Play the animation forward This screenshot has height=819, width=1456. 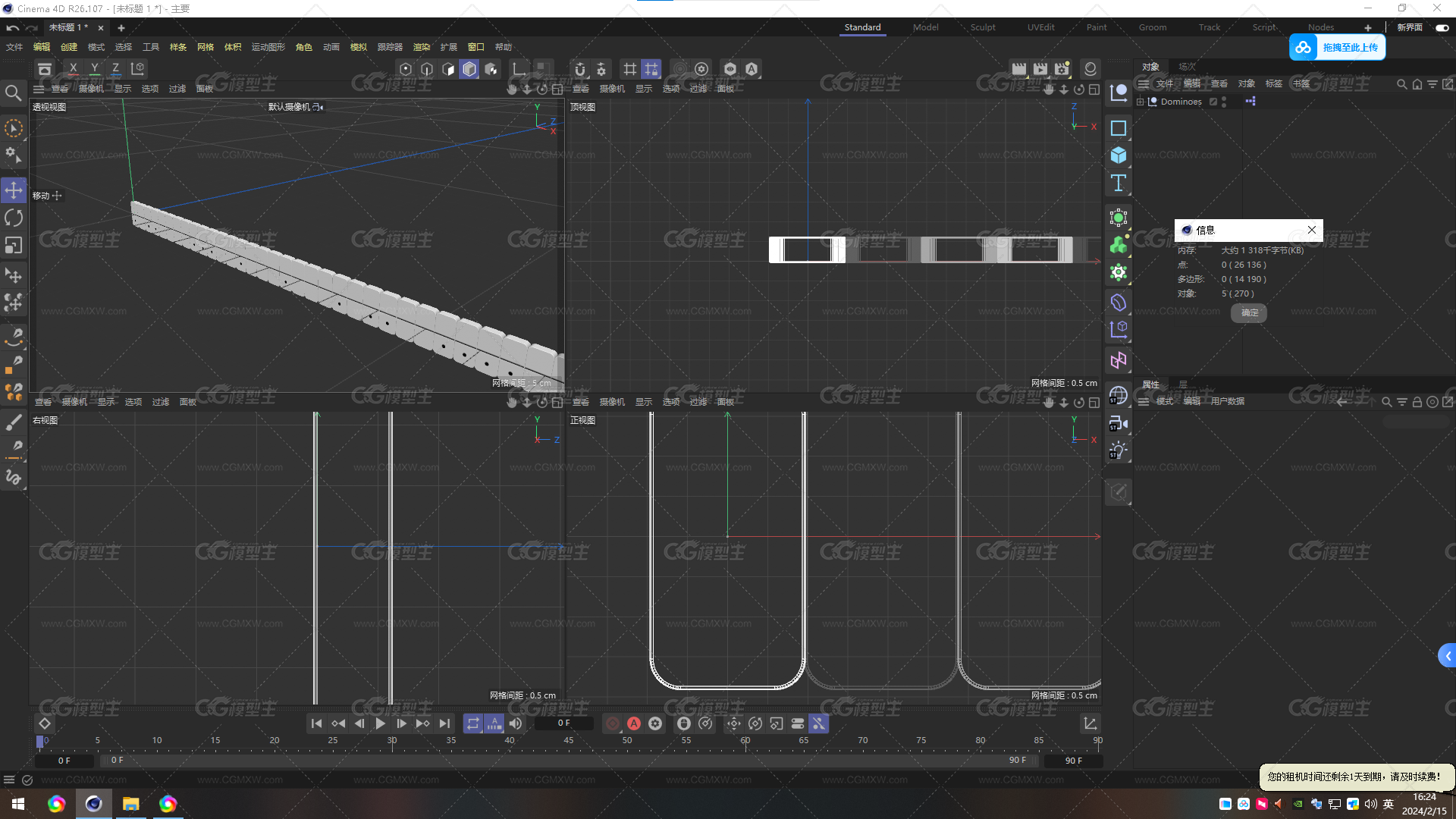click(x=380, y=723)
